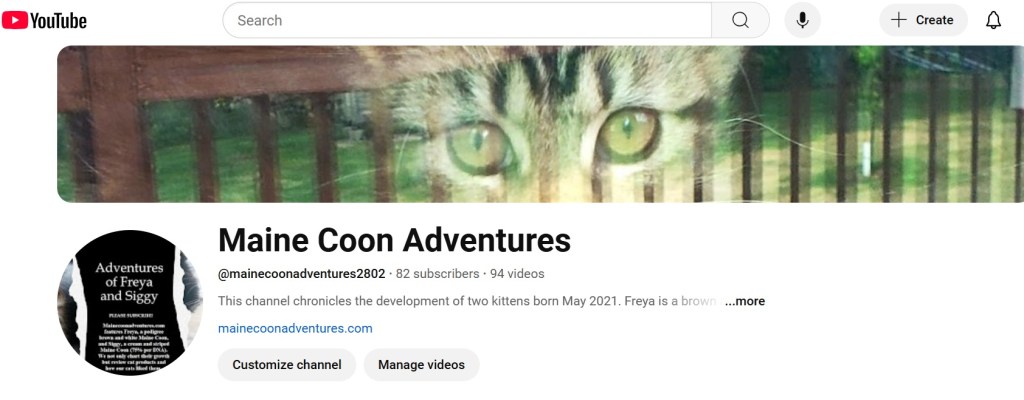Image resolution: width=1024 pixels, height=400 pixels.
Task: Open the notifications bell
Action: click(993, 20)
